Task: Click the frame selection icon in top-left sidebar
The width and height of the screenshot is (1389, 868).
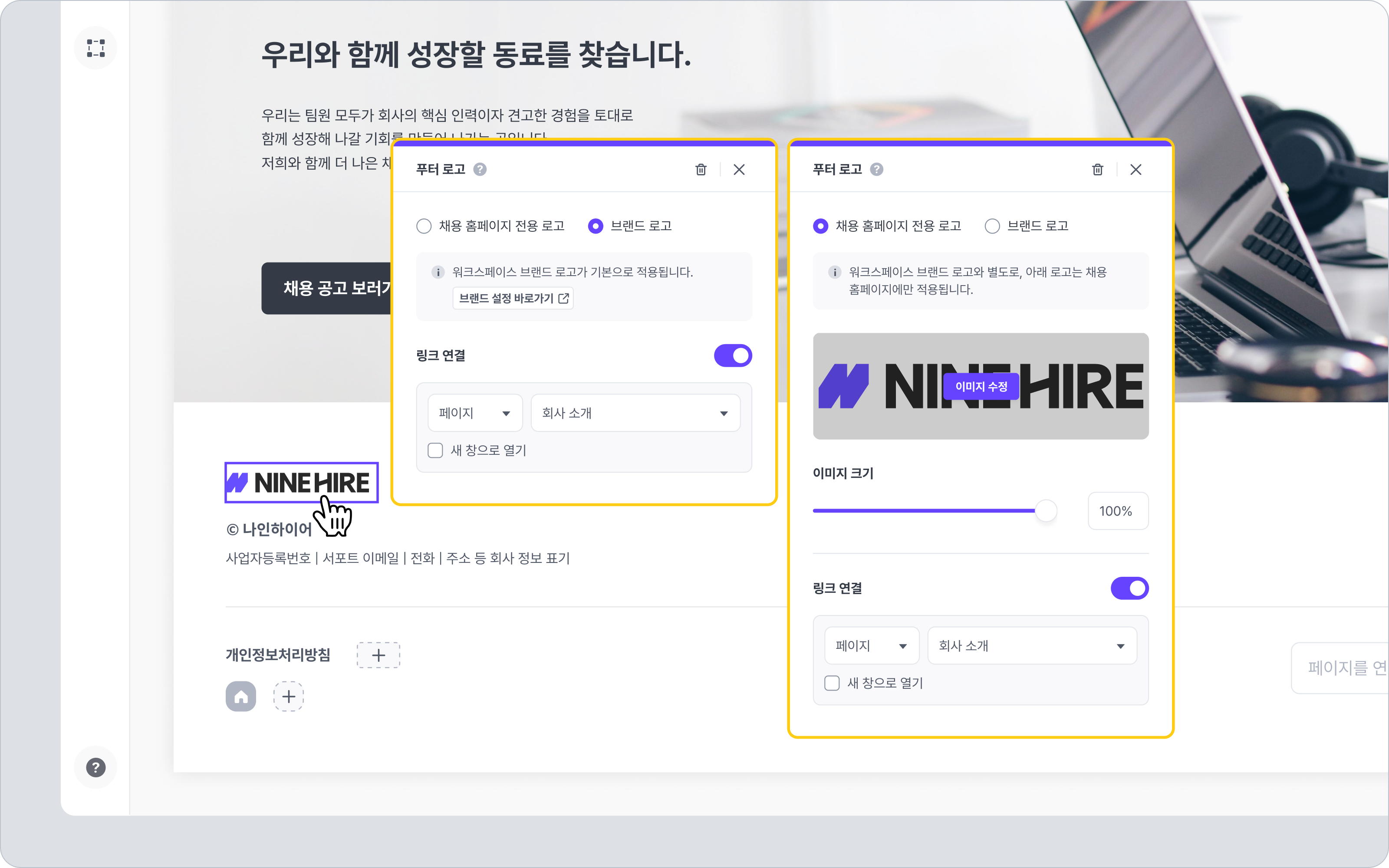Action: click(x=95, y=48)
